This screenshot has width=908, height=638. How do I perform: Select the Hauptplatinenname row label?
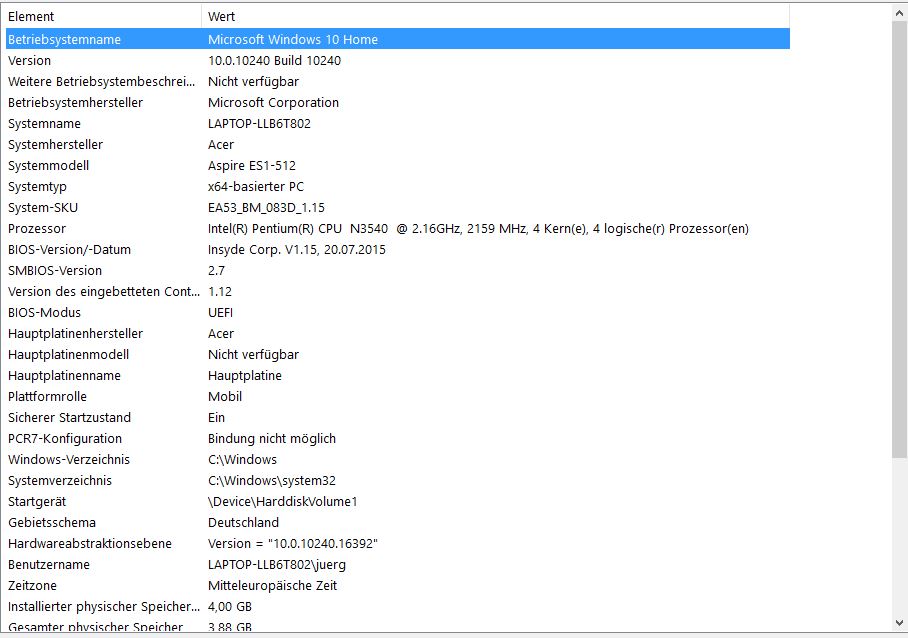[x=64, y=375]
